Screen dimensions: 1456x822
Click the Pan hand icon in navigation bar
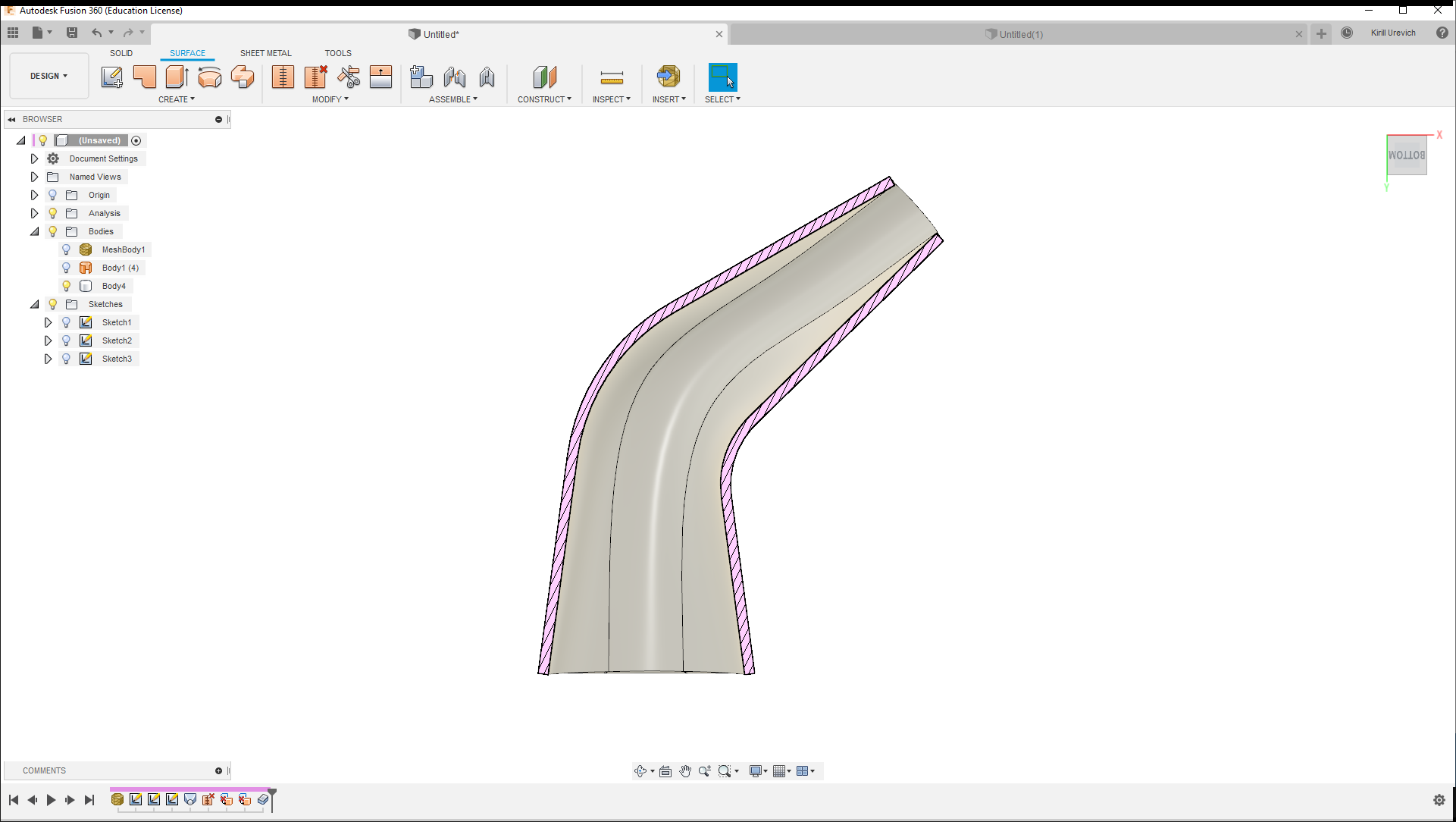[x=685, y=771]
